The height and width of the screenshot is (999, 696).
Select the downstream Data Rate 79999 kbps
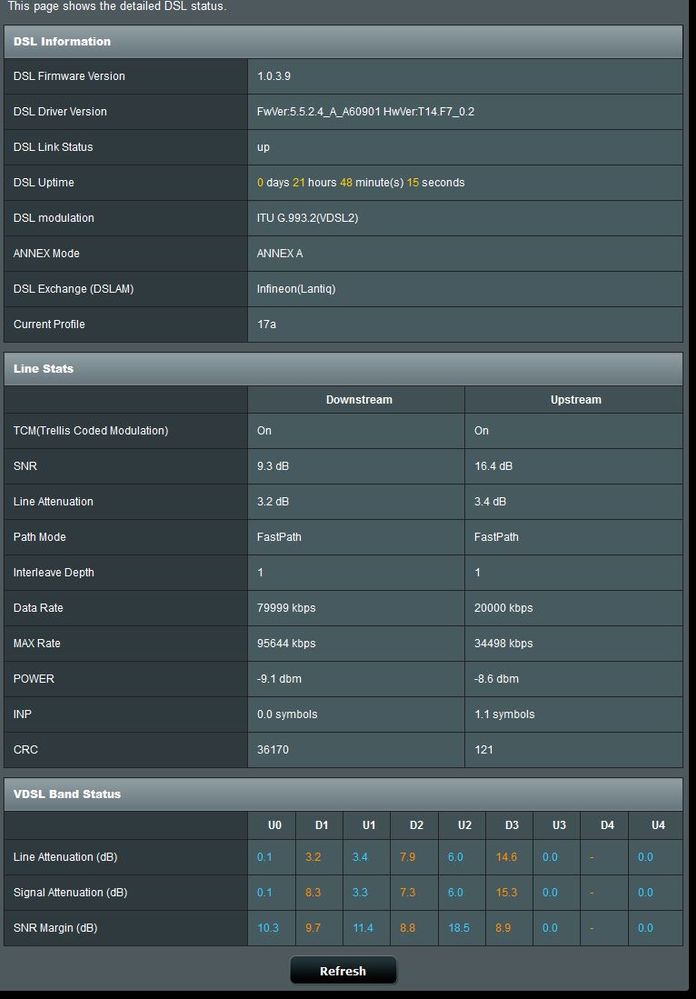click(286, 608)
